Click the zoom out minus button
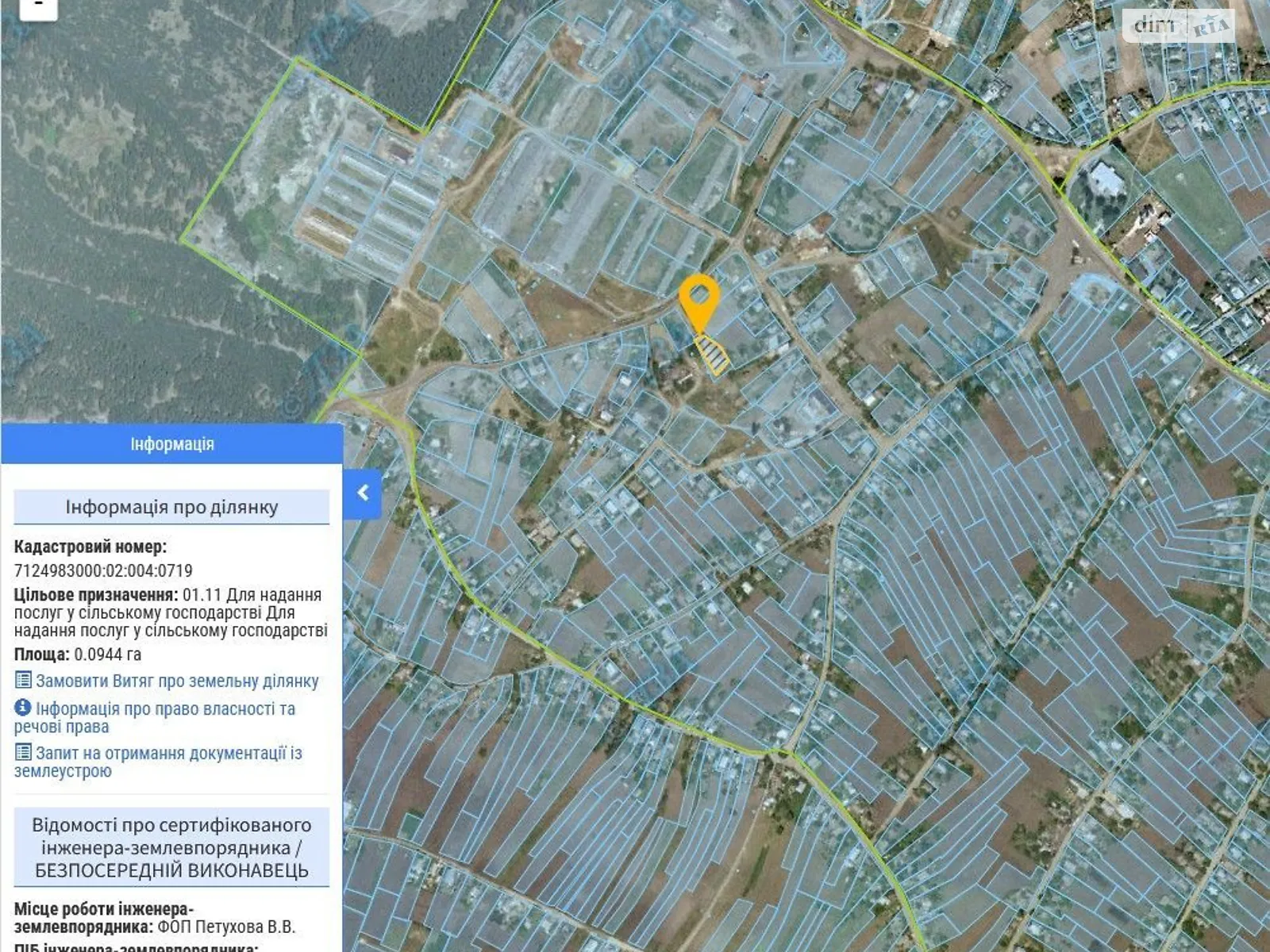This screenshot has height=952, width=1270. point(37,8)
